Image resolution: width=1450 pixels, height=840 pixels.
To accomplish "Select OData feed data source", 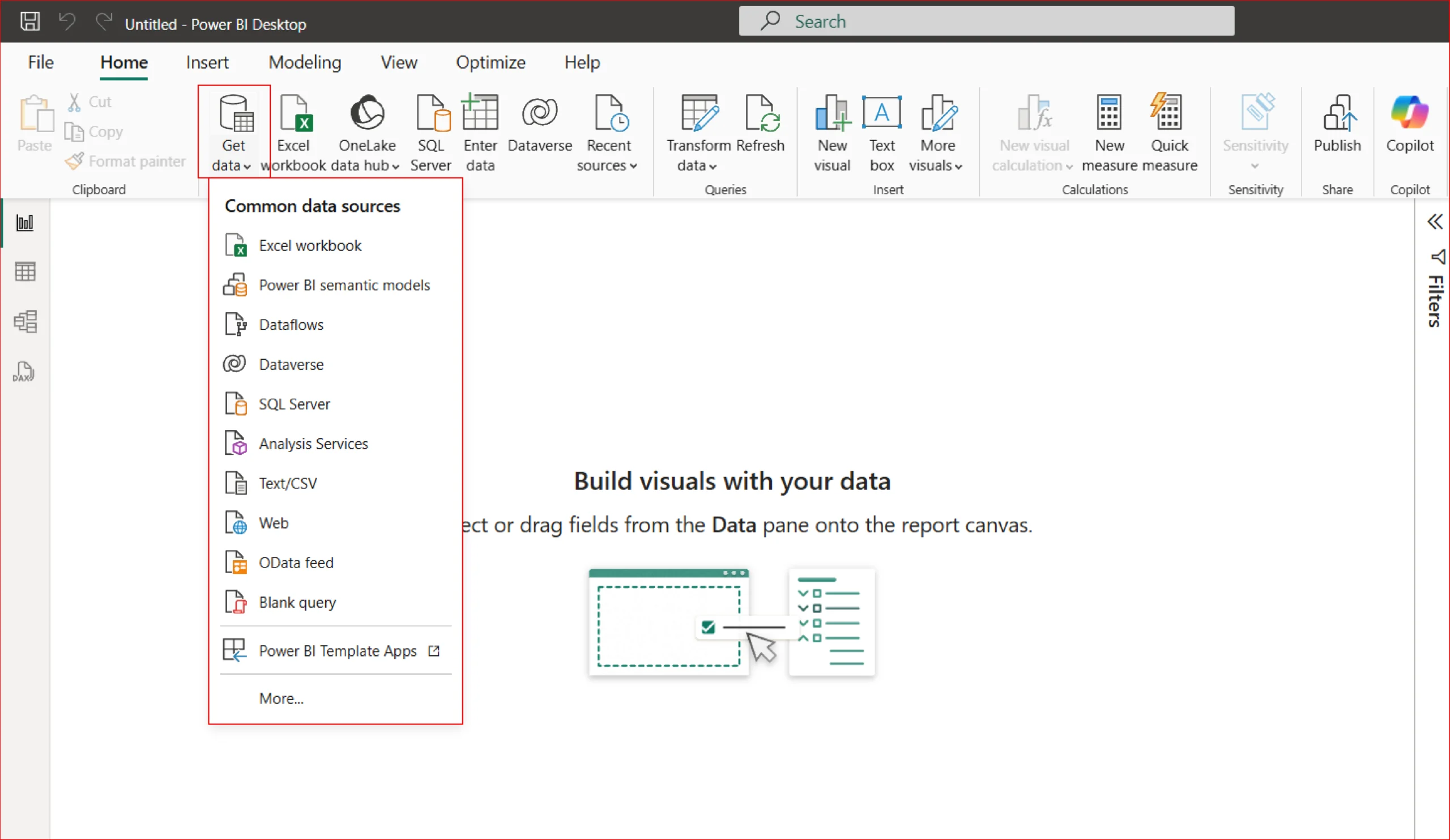I will tap(335, 563).
